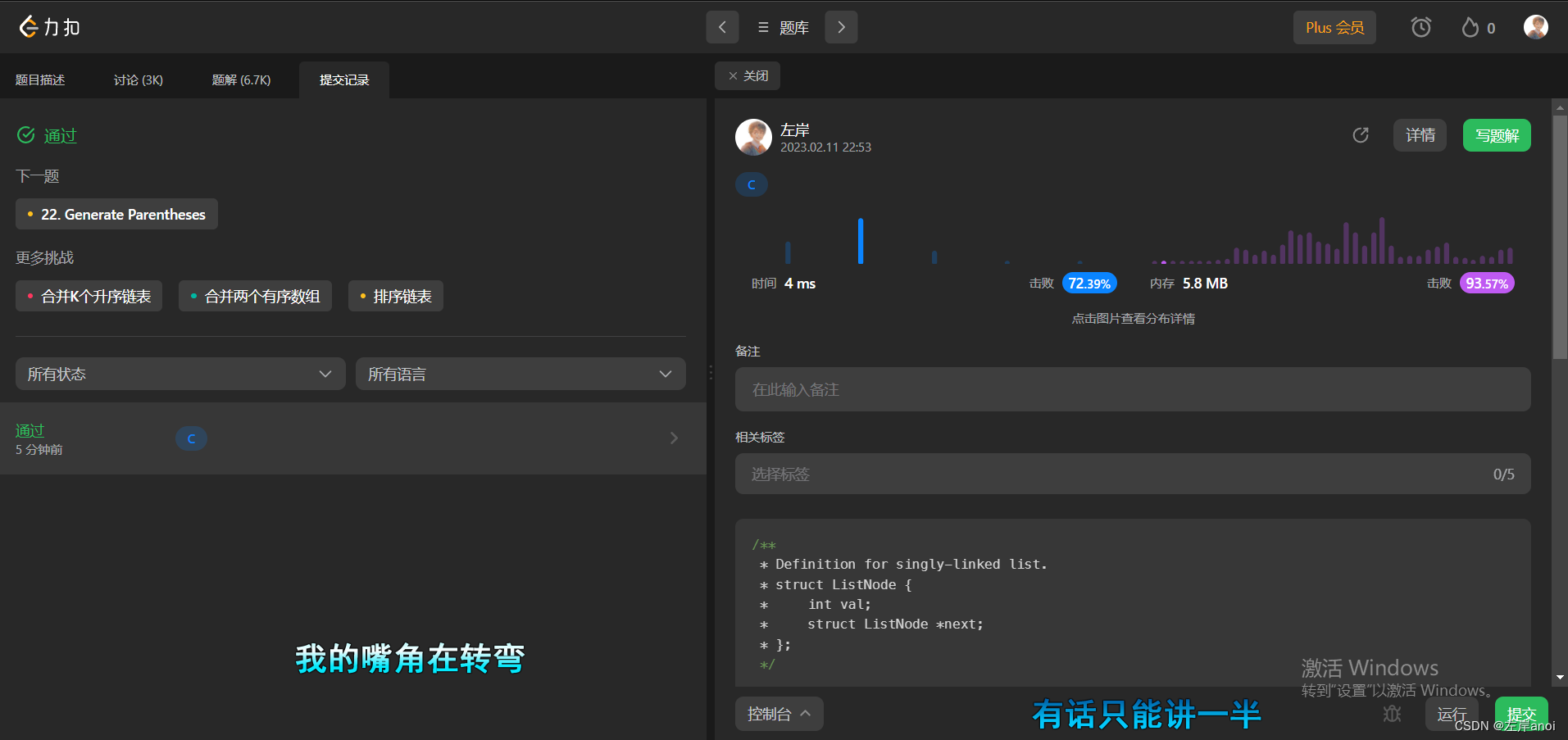Click the refresh icon beside 详情
The width and height of the screenshot is (1568, 740).
tap(1361, 135)
